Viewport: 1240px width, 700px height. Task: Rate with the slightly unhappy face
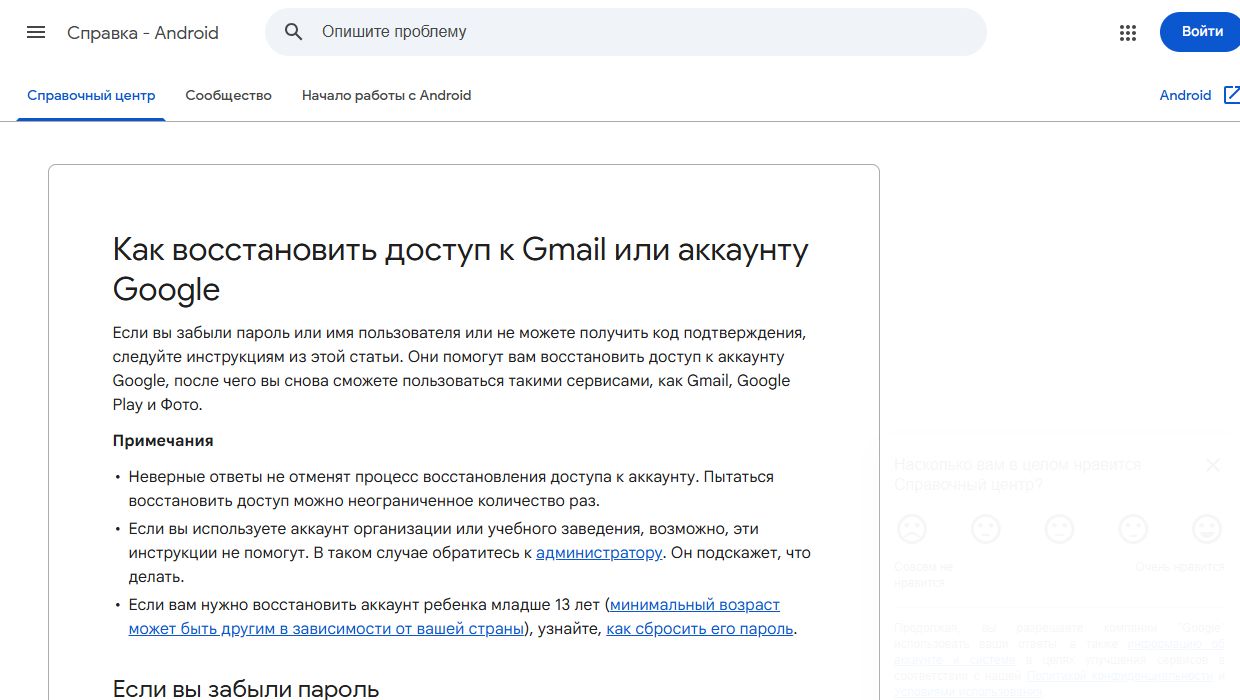[x=985, y=529]
